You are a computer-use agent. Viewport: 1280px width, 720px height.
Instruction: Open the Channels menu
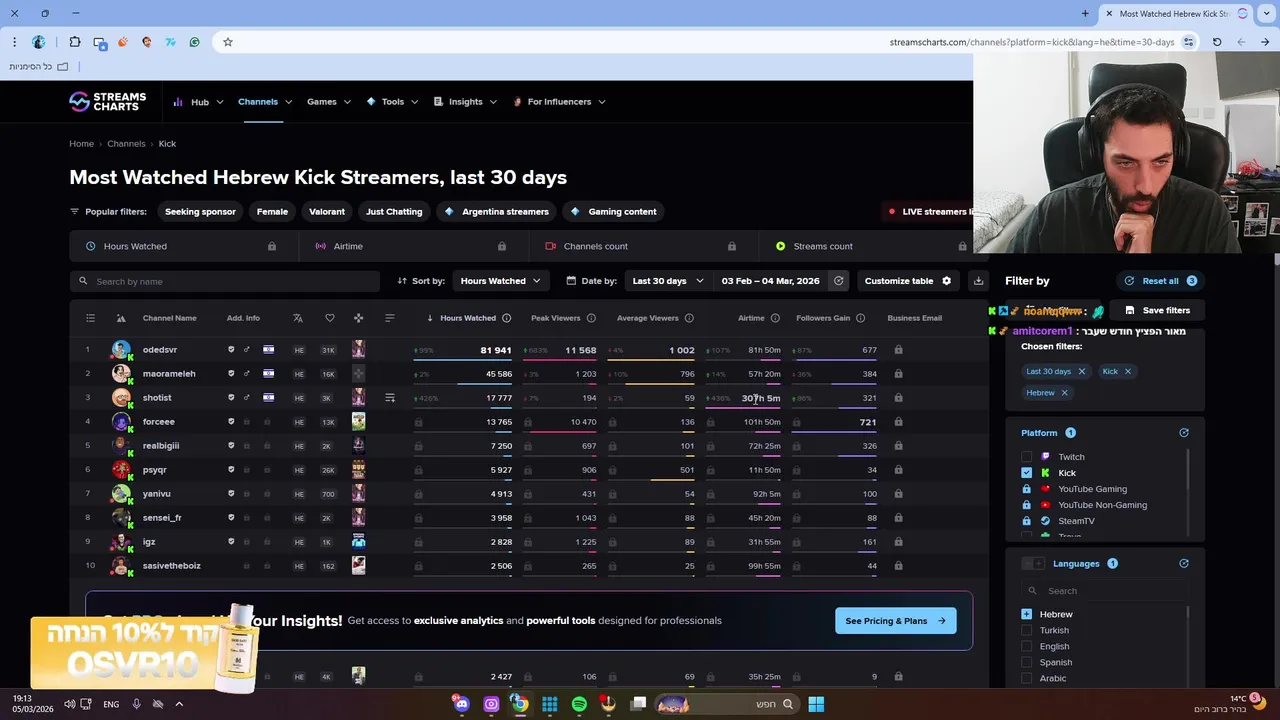point(265,102)
